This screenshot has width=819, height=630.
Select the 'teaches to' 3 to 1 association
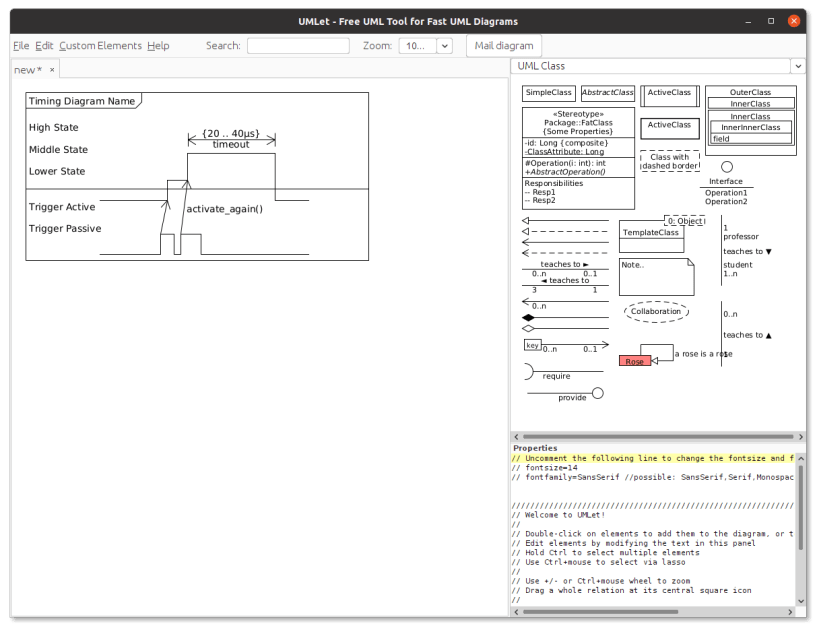tap(565, 285)
